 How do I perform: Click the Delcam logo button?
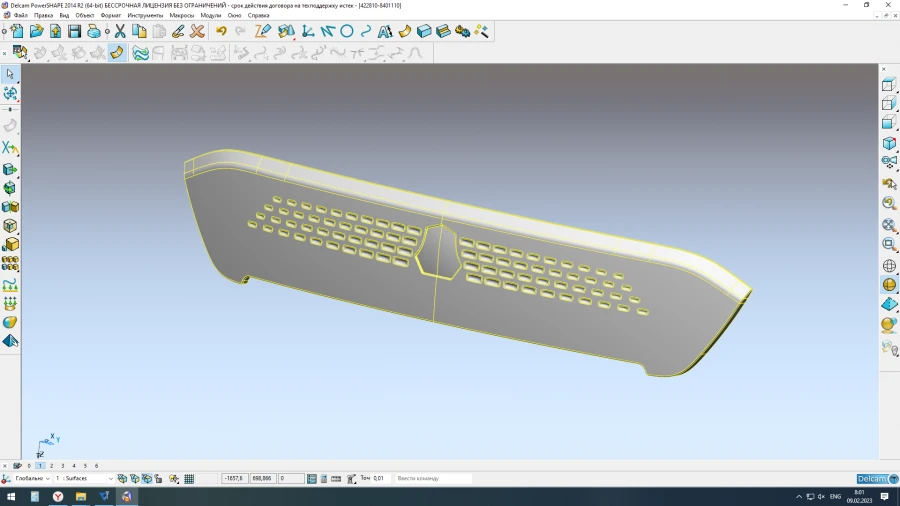(875, 479)
